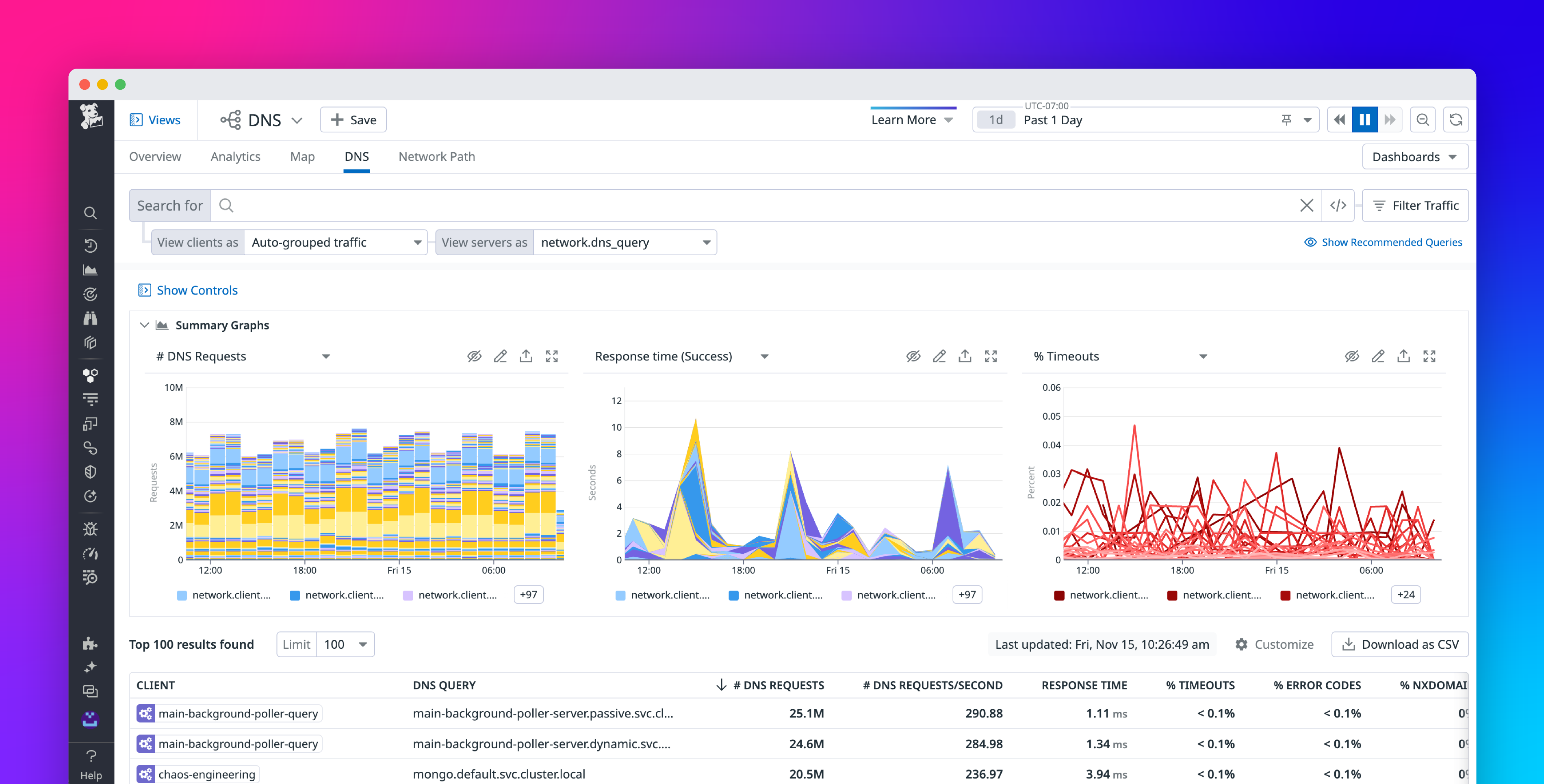This screenshot has width=1544, height=784.
Task: Hide the # DNS Requests graph with eye icon
Action: pos(474,356)
